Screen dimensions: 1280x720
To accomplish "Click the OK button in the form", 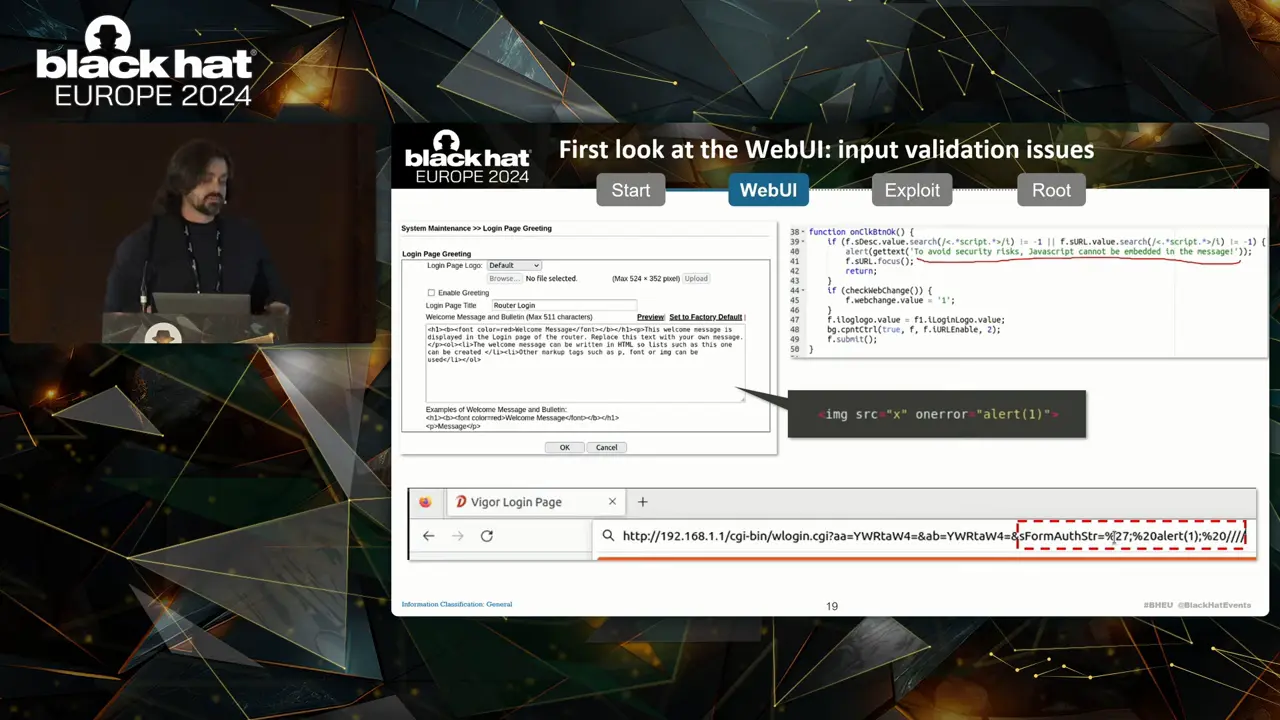I will pos(564,447).
